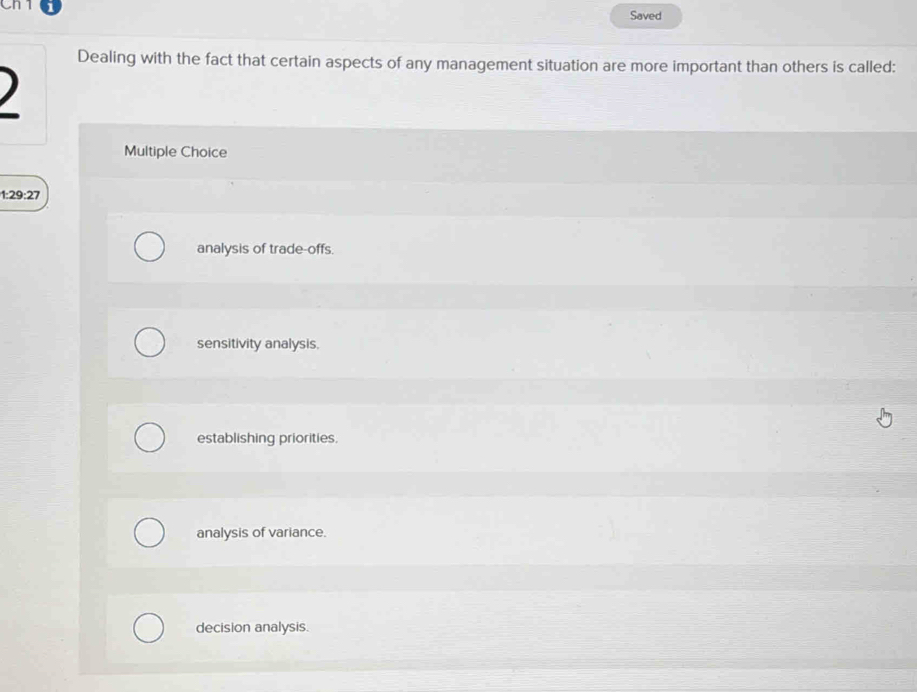Select the 'analysis of trade-offs' radio button
This screenshot has height=692, width=917.
[x=150, y=248]
